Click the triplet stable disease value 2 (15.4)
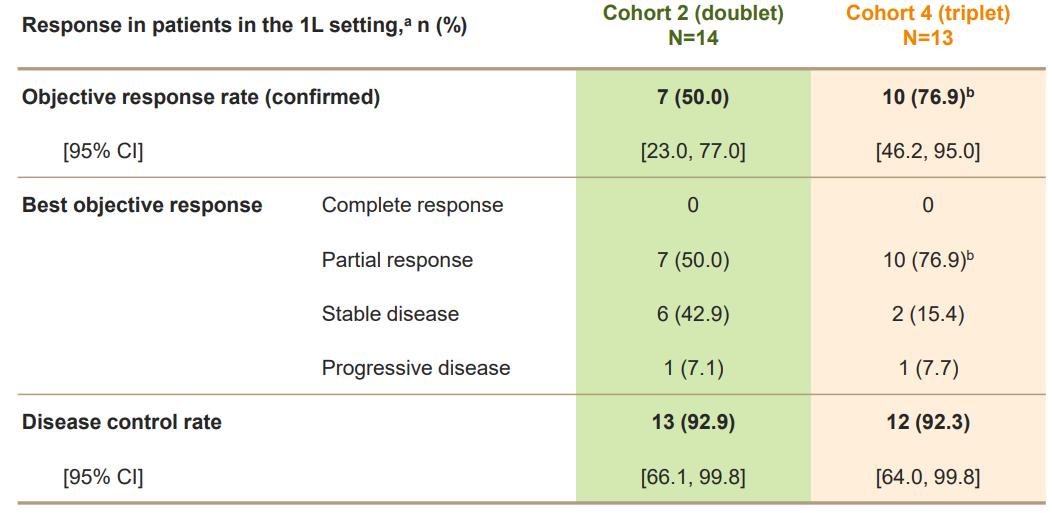 click(x=928, y=315)
